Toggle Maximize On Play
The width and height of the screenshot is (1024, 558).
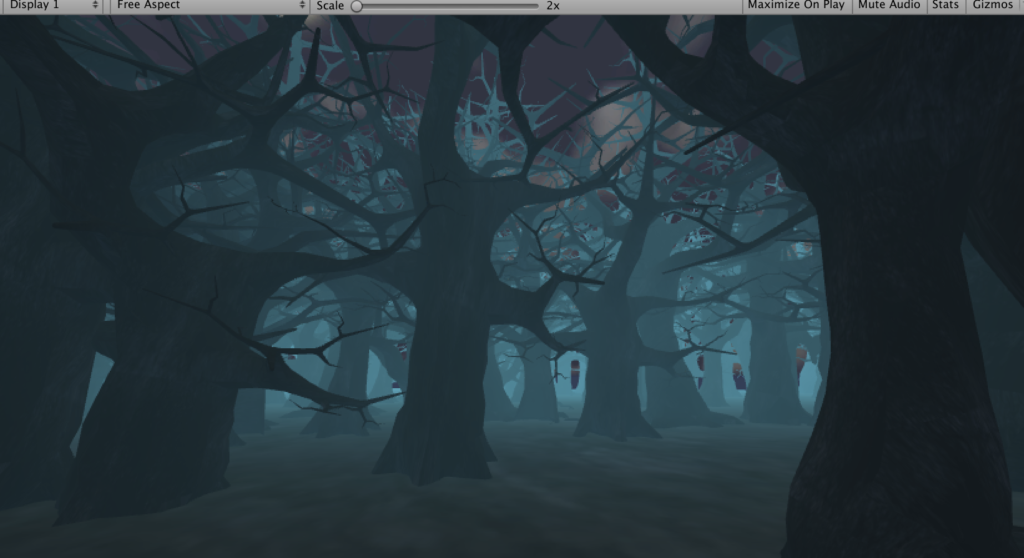(795, 5)
